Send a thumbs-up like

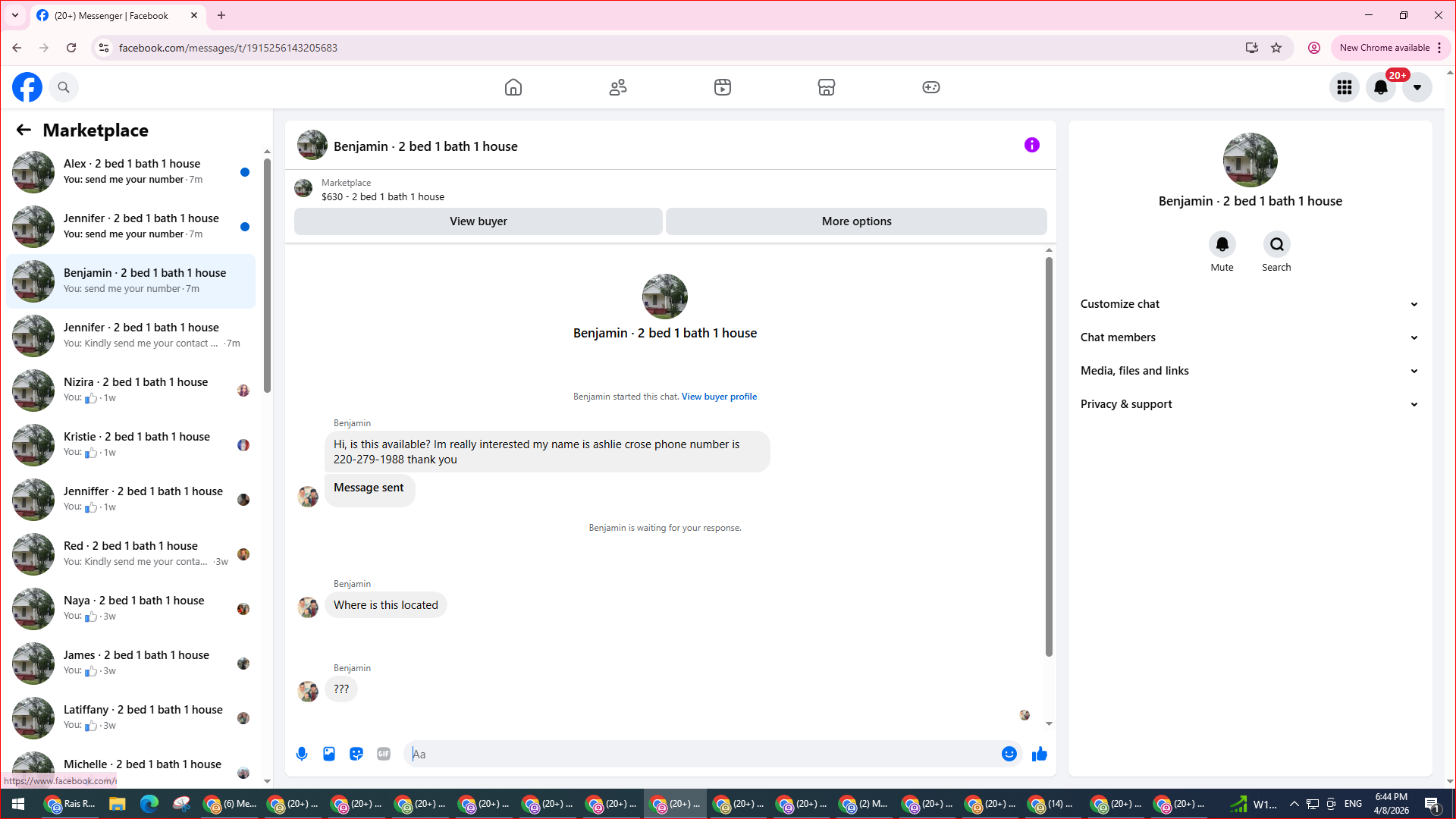coord(1040,754)
